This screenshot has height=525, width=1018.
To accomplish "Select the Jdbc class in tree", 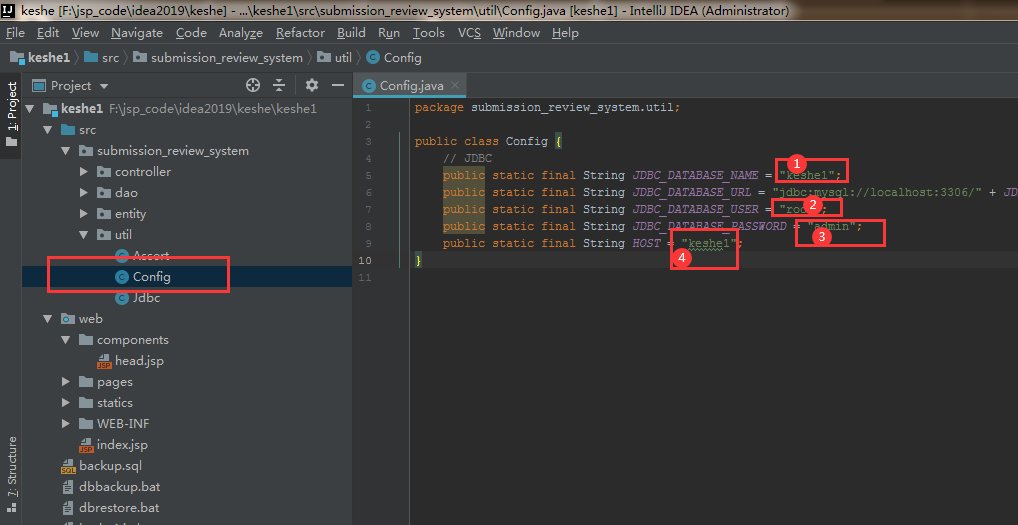I will click(x=137, y=298).
